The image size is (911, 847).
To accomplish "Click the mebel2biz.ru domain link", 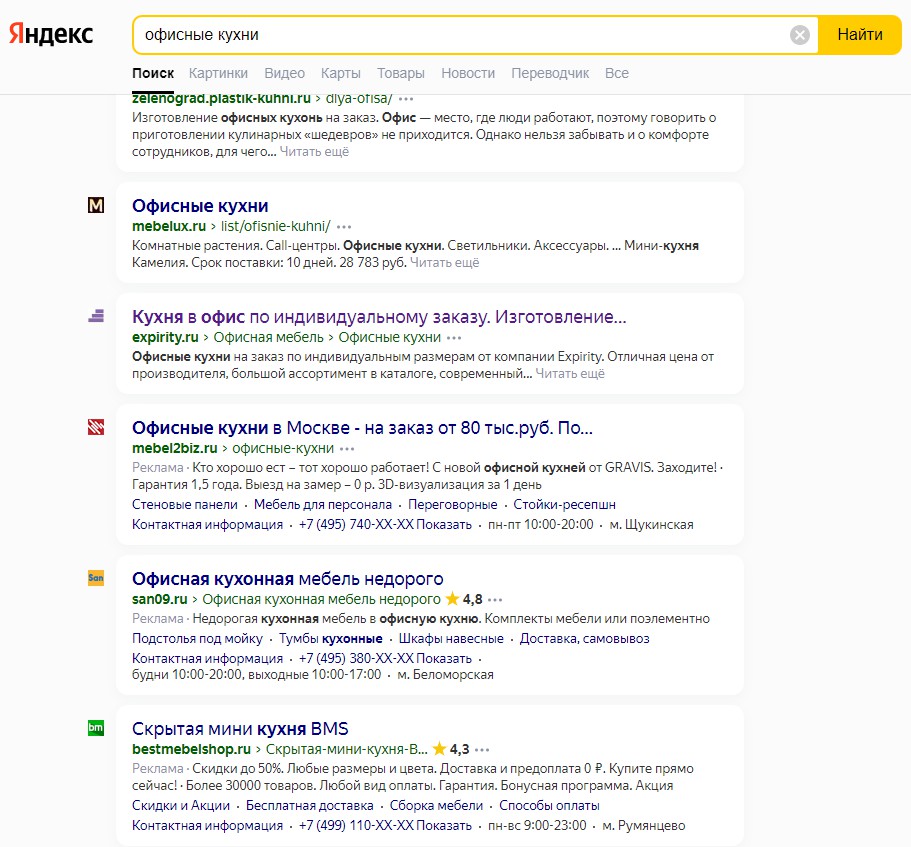I will pos(175,448).
